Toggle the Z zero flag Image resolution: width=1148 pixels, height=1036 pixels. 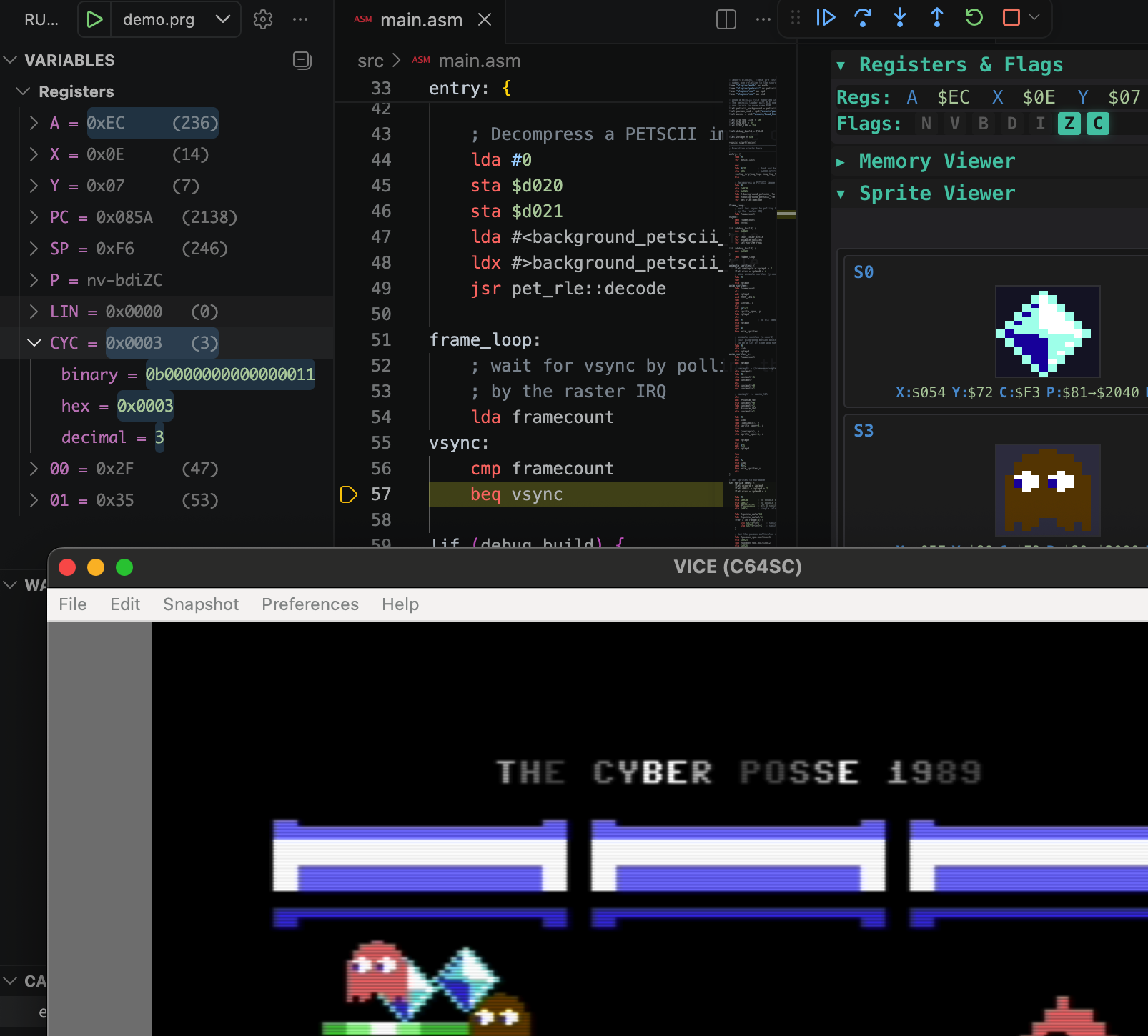coord(1069,124)
